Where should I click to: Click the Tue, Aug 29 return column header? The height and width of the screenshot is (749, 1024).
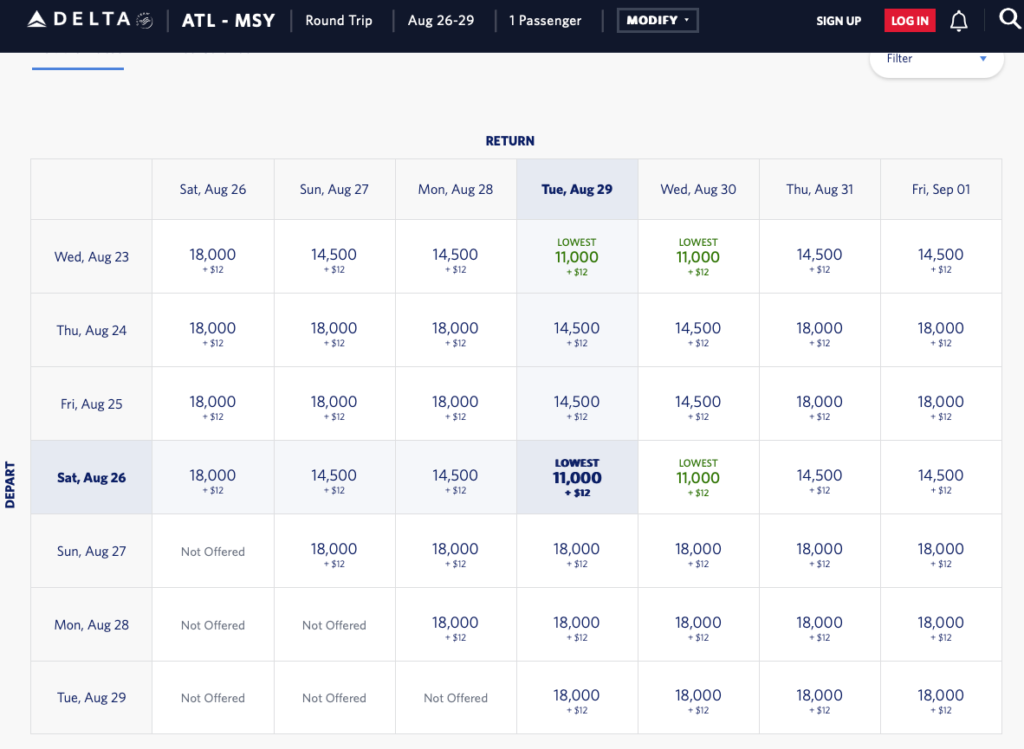click(x=577, y=189)
